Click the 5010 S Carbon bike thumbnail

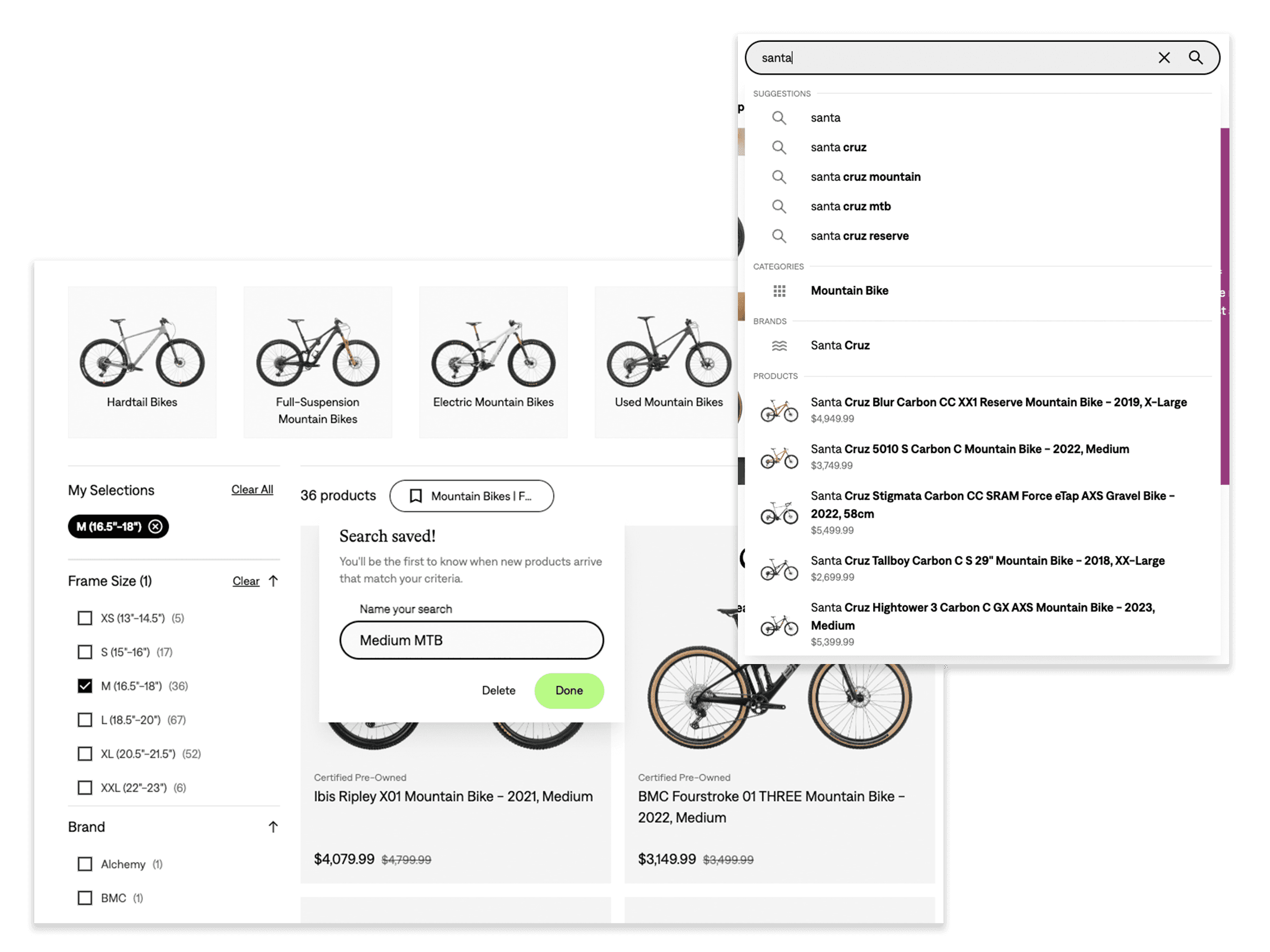(x=779, y=457)
